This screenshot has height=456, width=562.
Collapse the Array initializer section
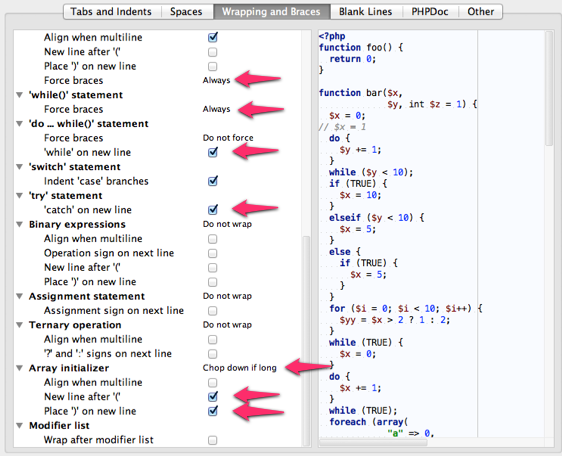(20, 368)
